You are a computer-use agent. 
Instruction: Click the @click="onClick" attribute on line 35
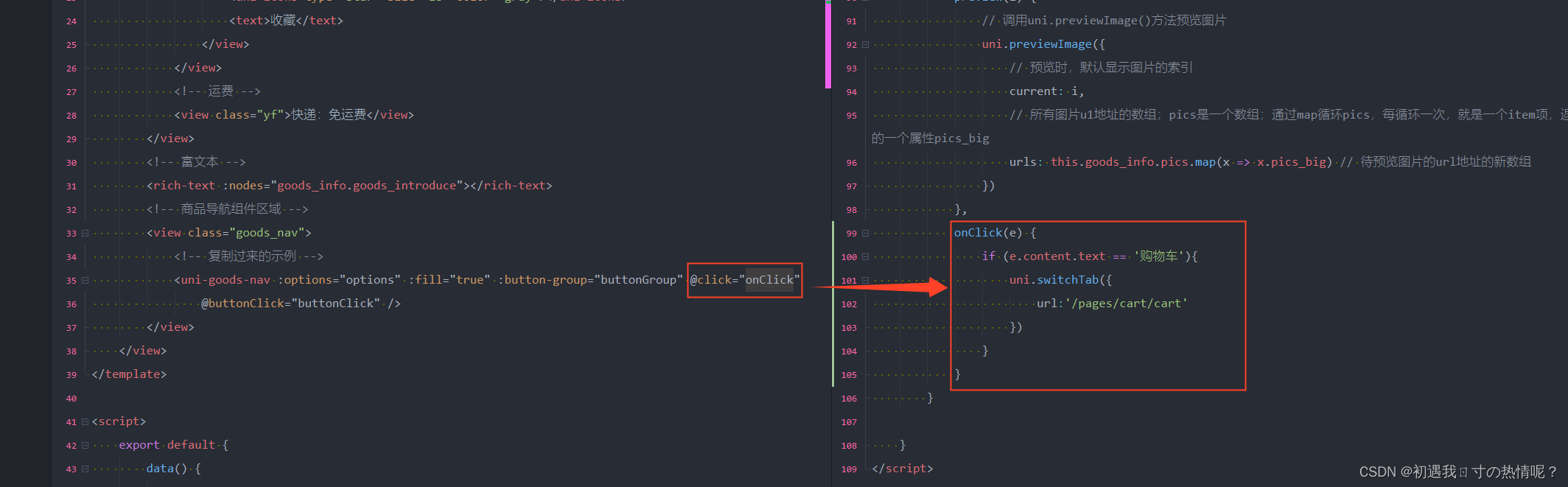pyautogui.click(x=745, y=280)
